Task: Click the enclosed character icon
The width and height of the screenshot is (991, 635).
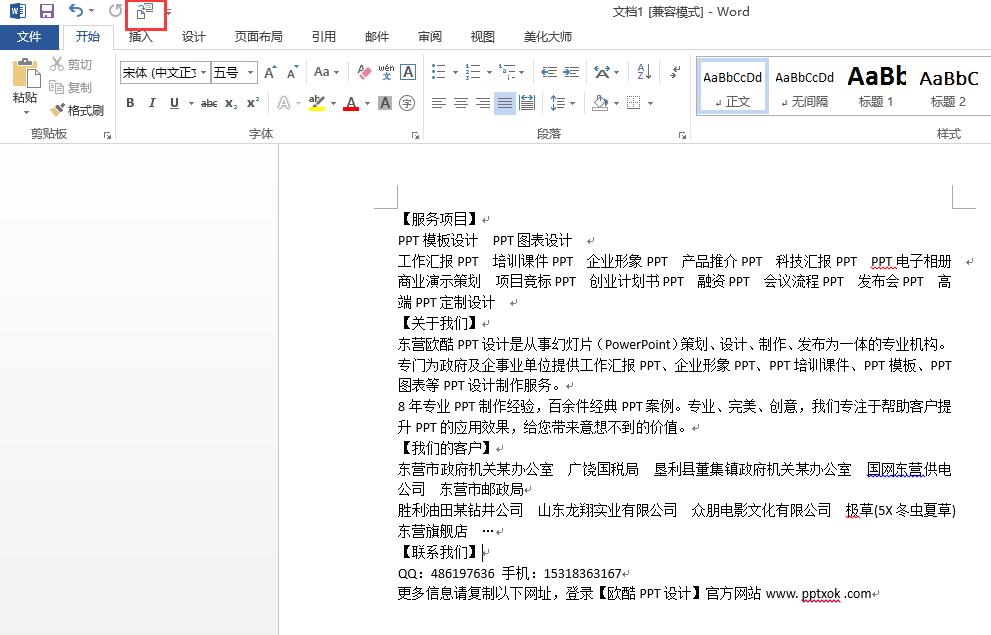Action: 407,103
